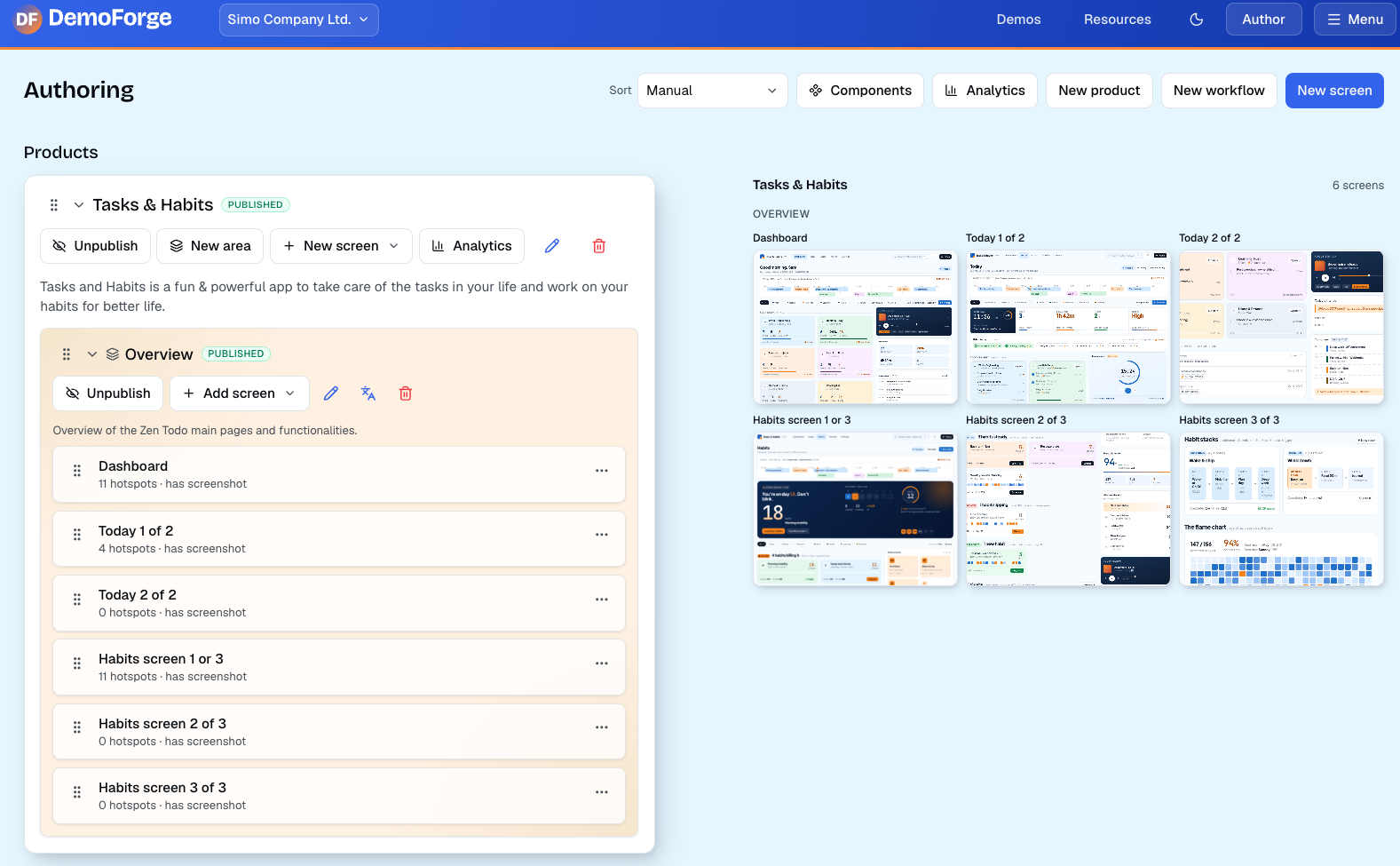Unpublish the Tasks & Habits product

[x=95, y=246]
